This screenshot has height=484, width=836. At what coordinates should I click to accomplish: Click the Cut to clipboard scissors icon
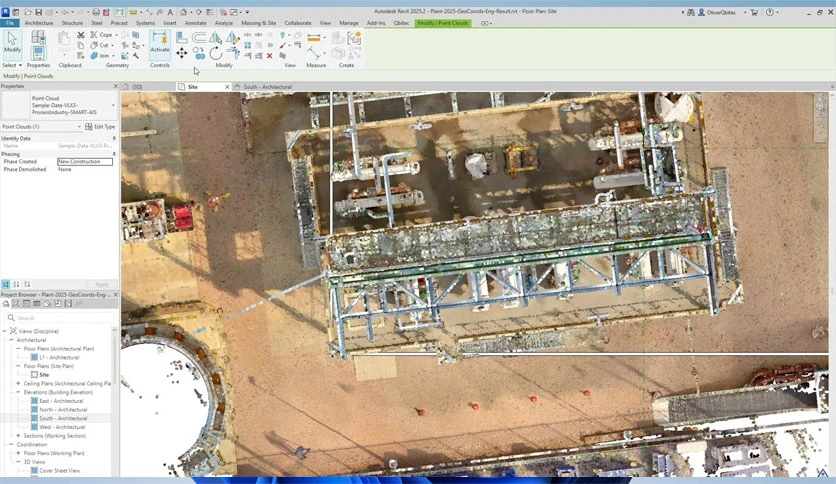(81, 35)
